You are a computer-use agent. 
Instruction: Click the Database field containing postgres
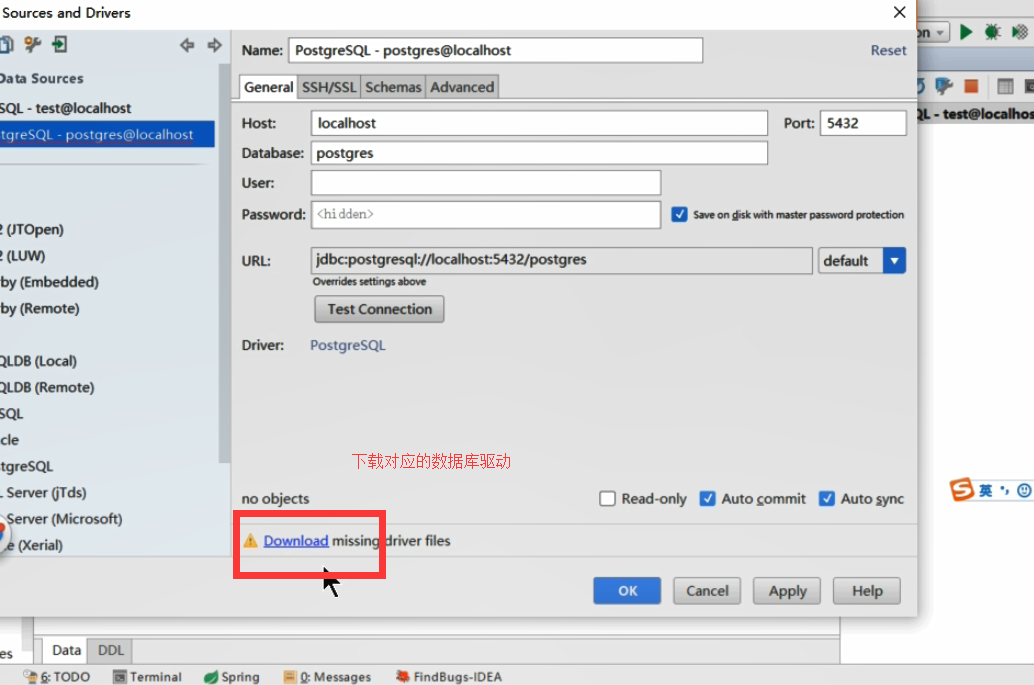pos(539,153)
